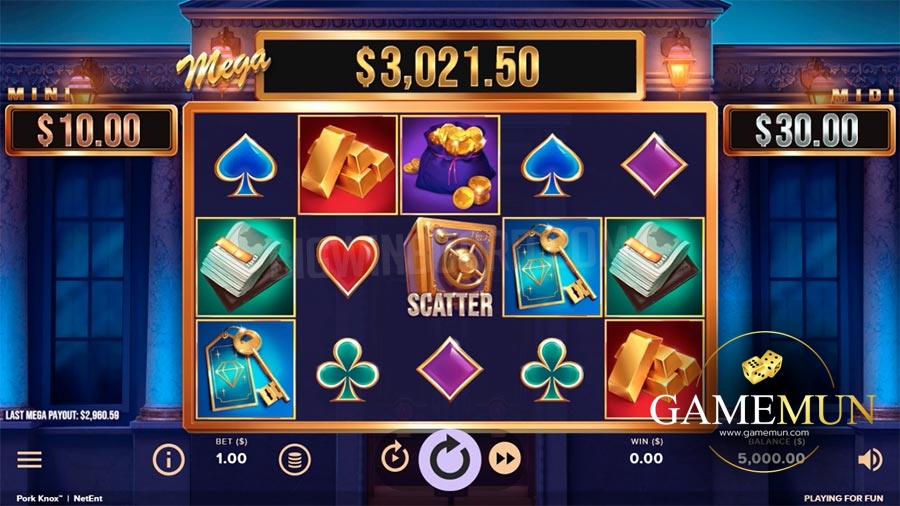This screenshot has height=506, width=900.
Task: Enable quick spin fast-forward
Action: click(505, 458)
